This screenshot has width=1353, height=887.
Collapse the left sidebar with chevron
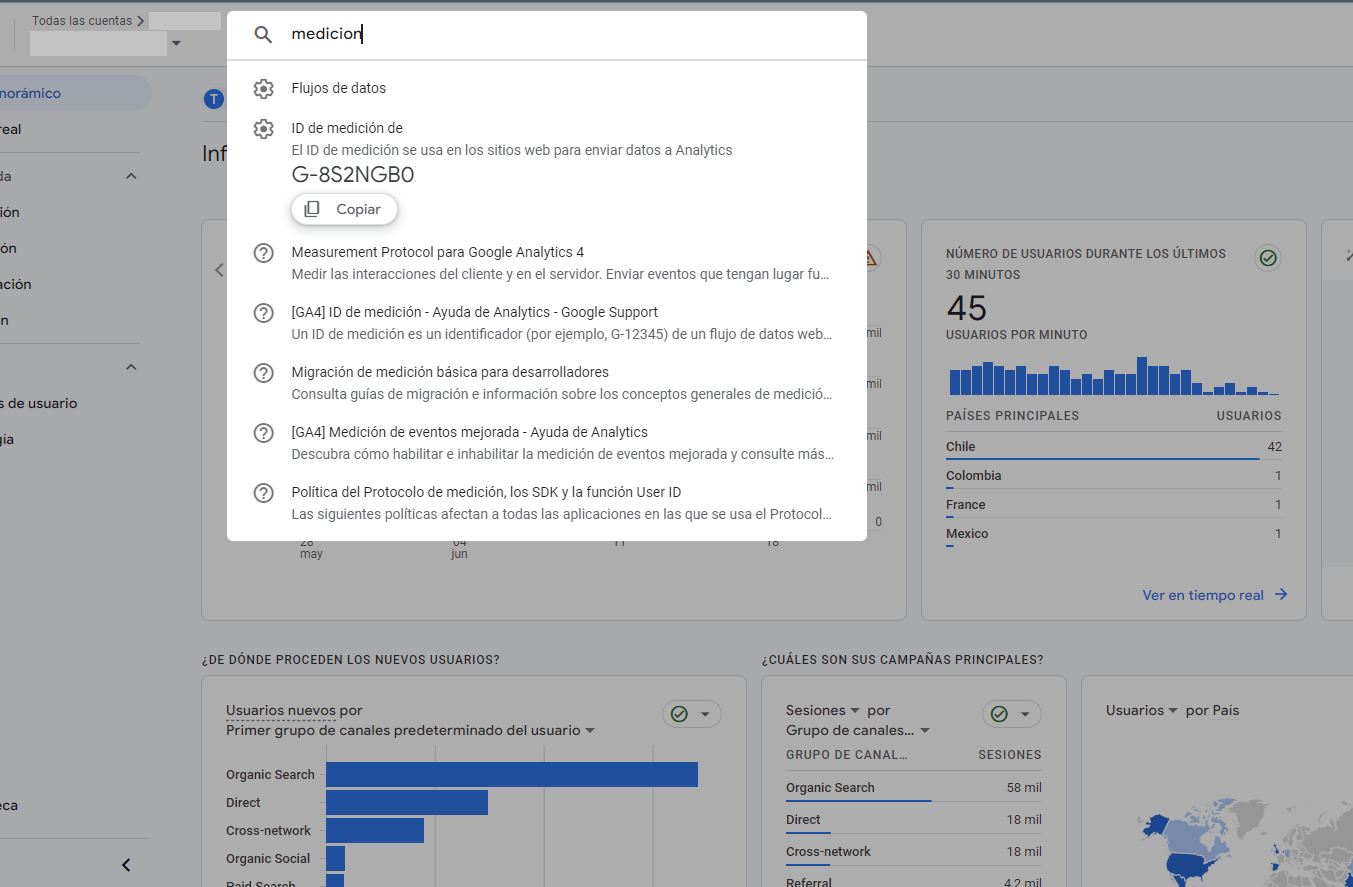pyautogui.click(x=126, y=865)
